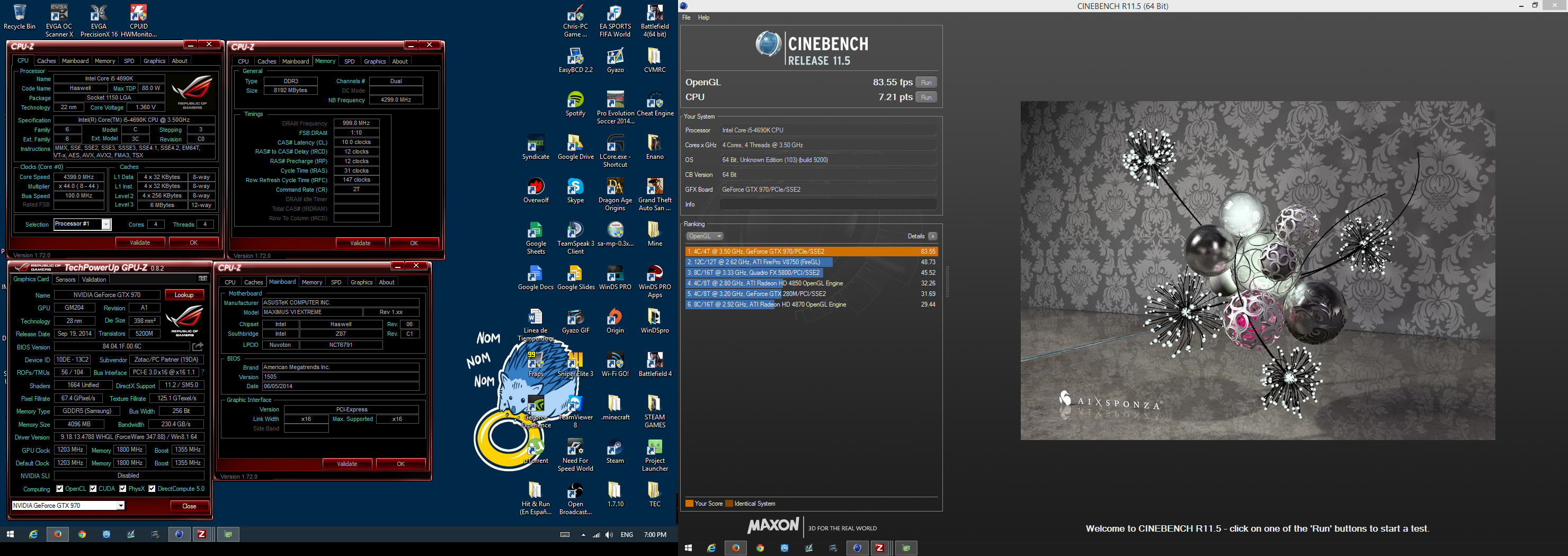The width and height of the screenshot is (1568, 556).
Task: Click OK in CPU-Z Mainboard window
Action: 400,463
